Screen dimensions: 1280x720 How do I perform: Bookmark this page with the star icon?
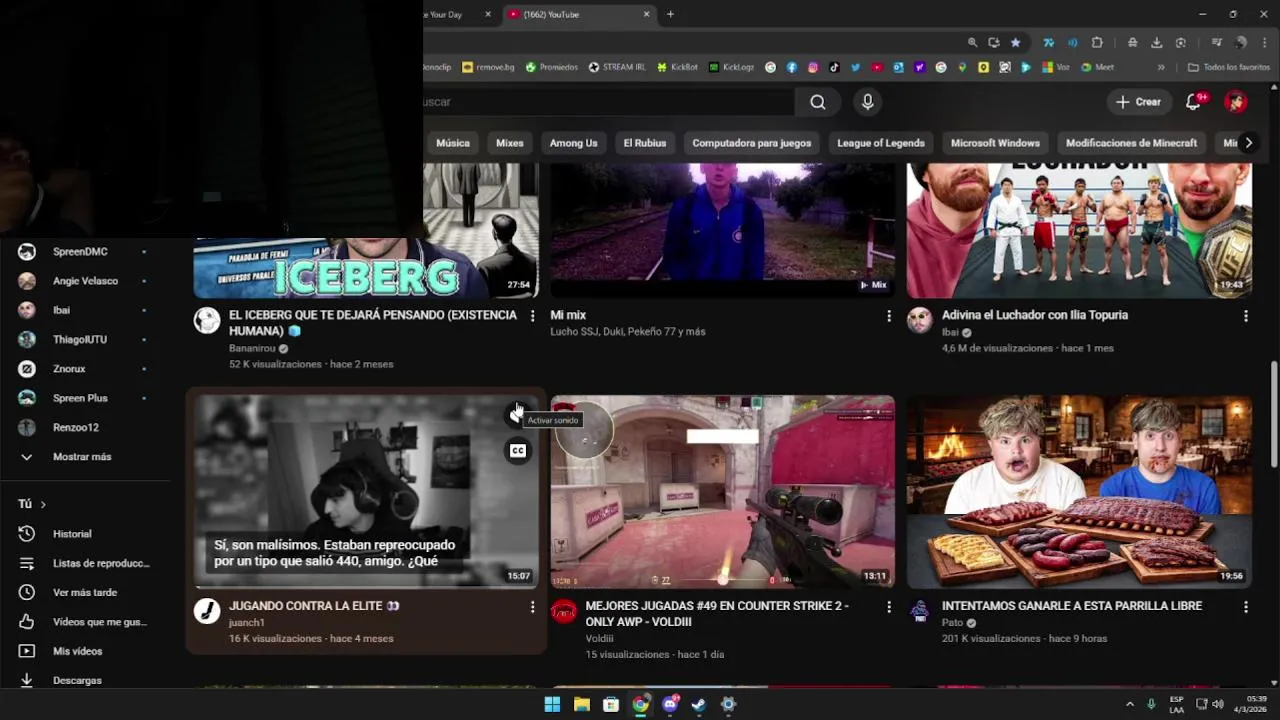(x=1016, y=43)
